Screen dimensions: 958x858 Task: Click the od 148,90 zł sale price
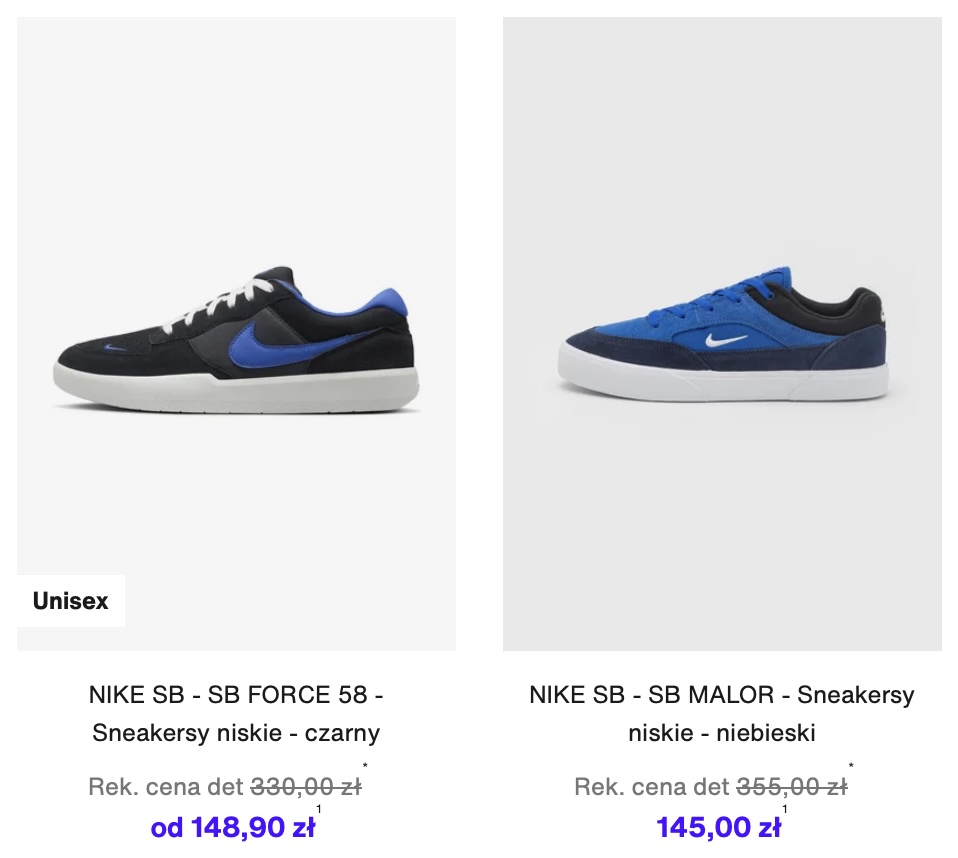(x=233, y=827)
